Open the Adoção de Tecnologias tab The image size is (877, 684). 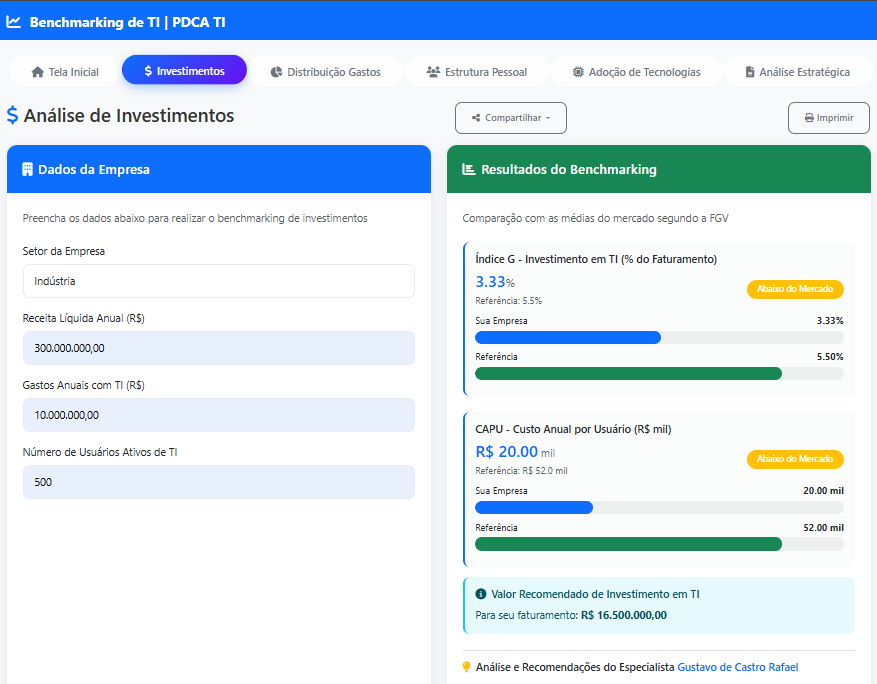636,72
